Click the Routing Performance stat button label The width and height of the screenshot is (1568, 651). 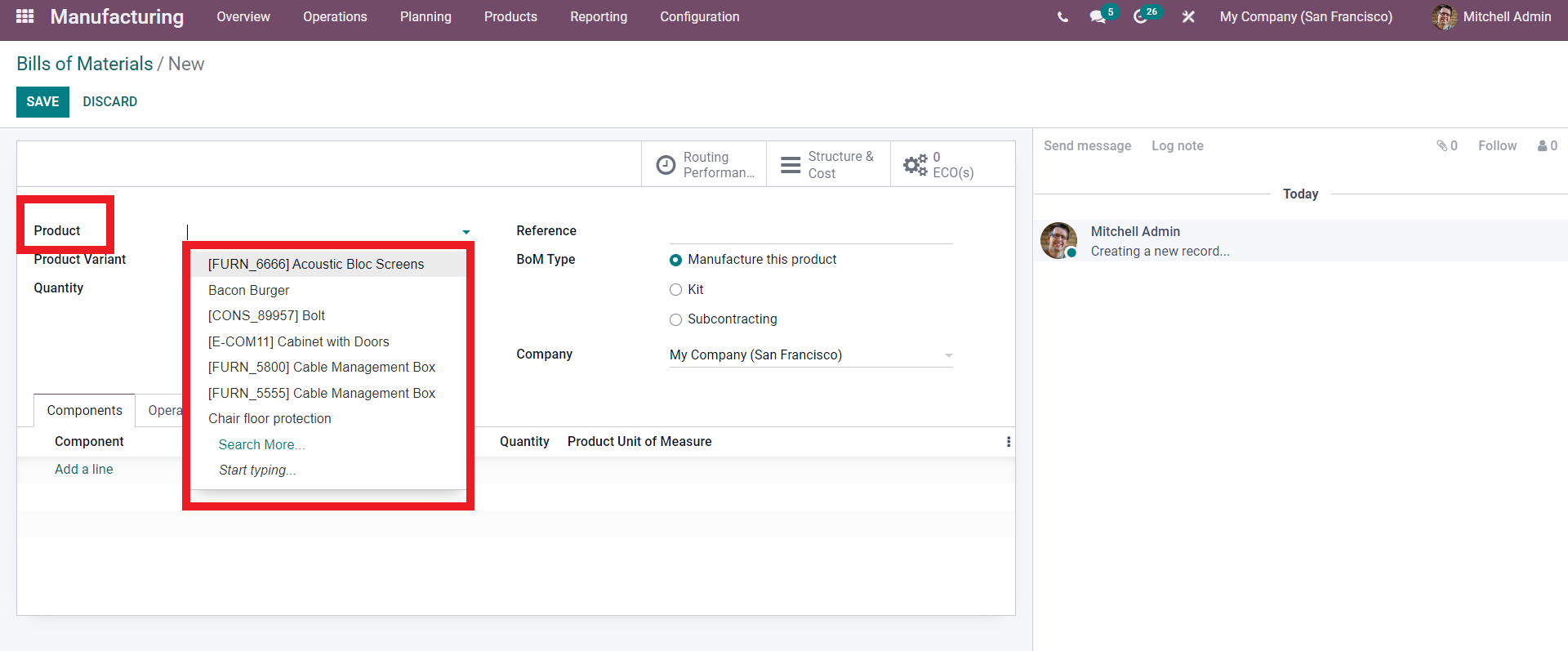click(719, 165)
